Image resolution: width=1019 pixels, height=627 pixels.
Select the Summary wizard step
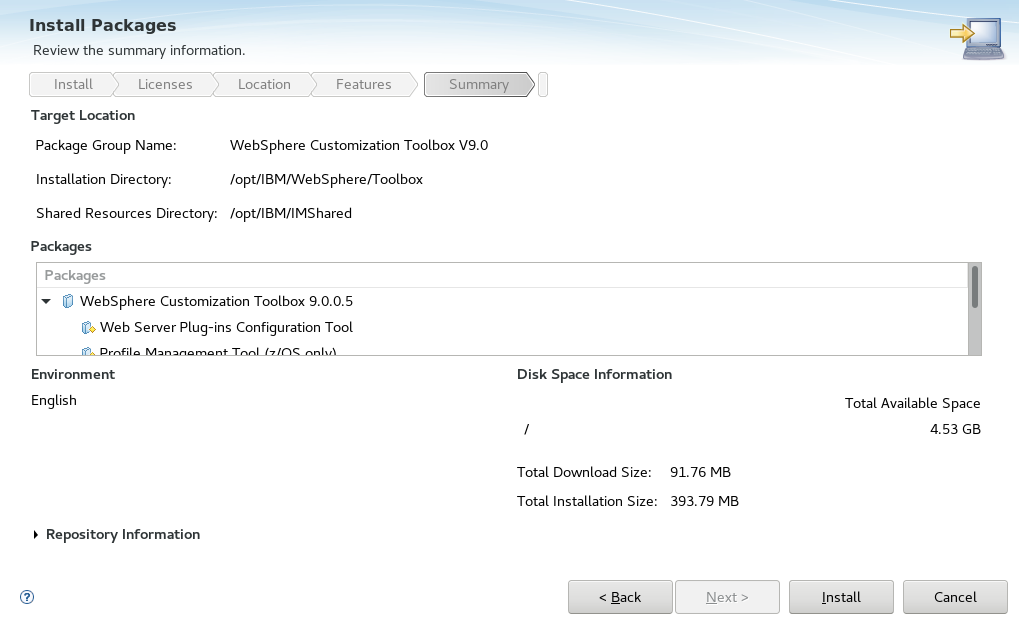point(479,84)
